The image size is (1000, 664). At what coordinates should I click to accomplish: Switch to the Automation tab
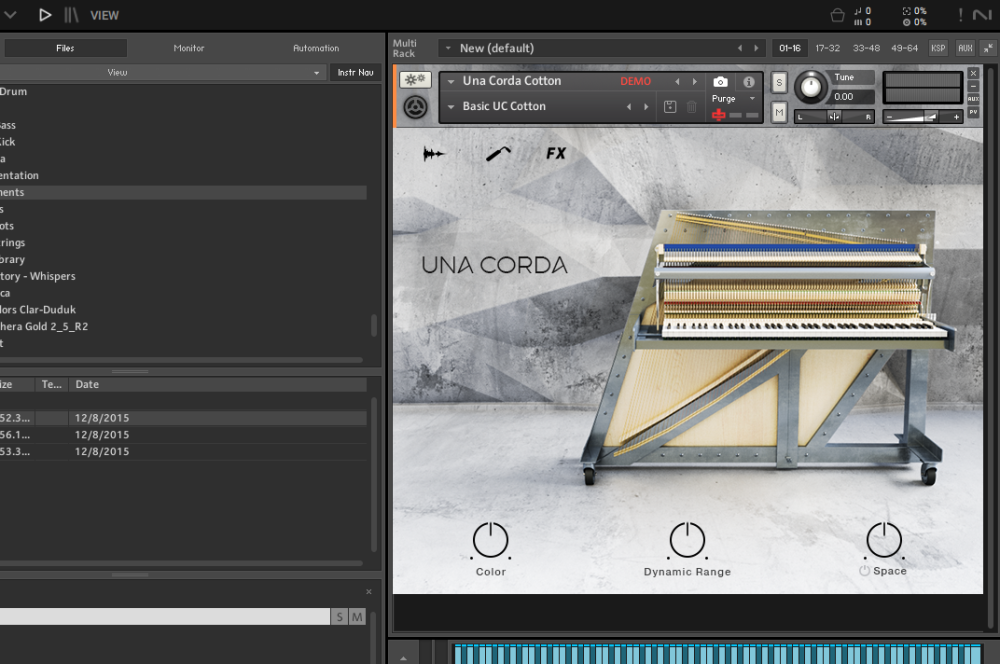tap(316, 48)
